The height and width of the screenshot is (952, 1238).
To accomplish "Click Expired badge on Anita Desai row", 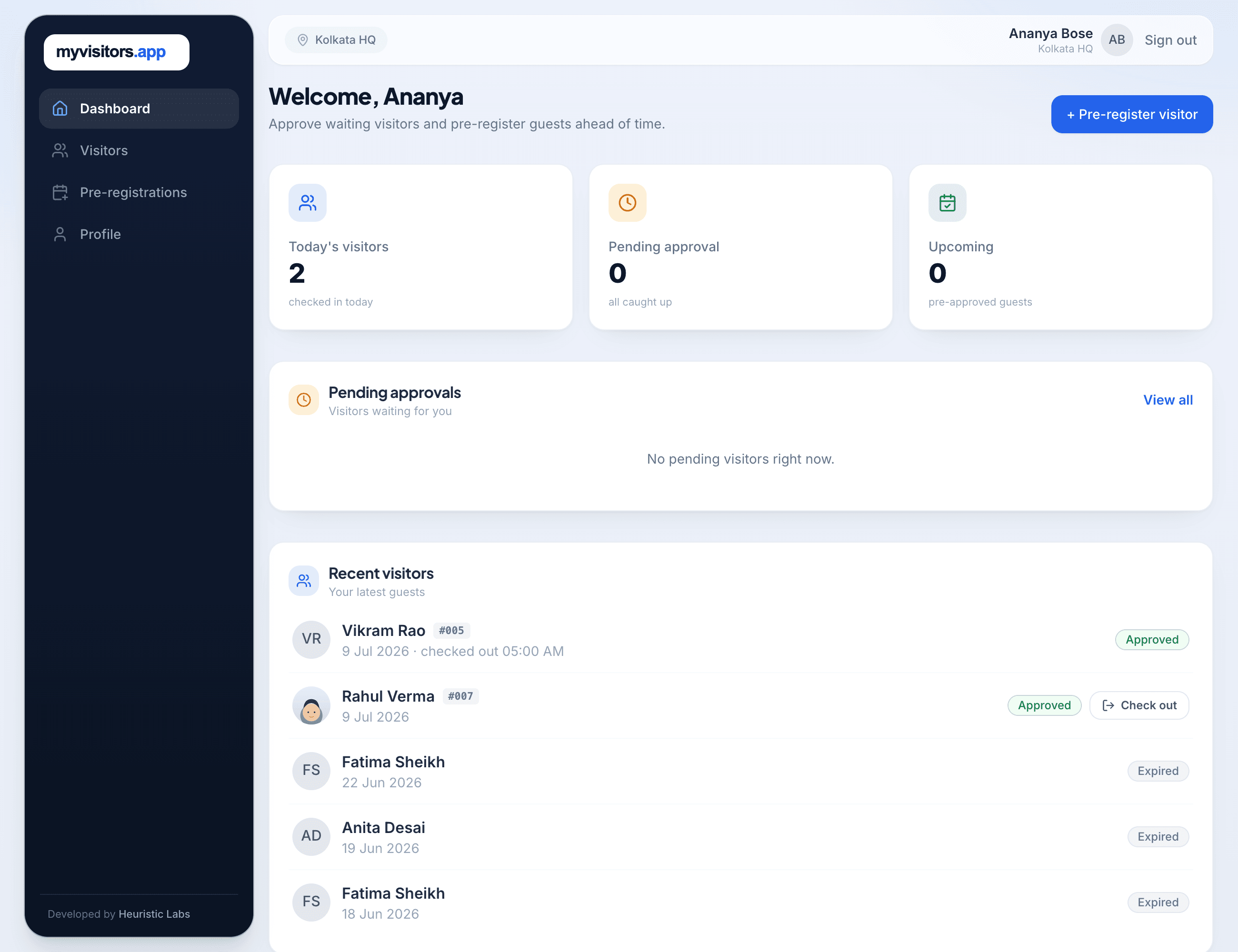I will point(1158,836).
